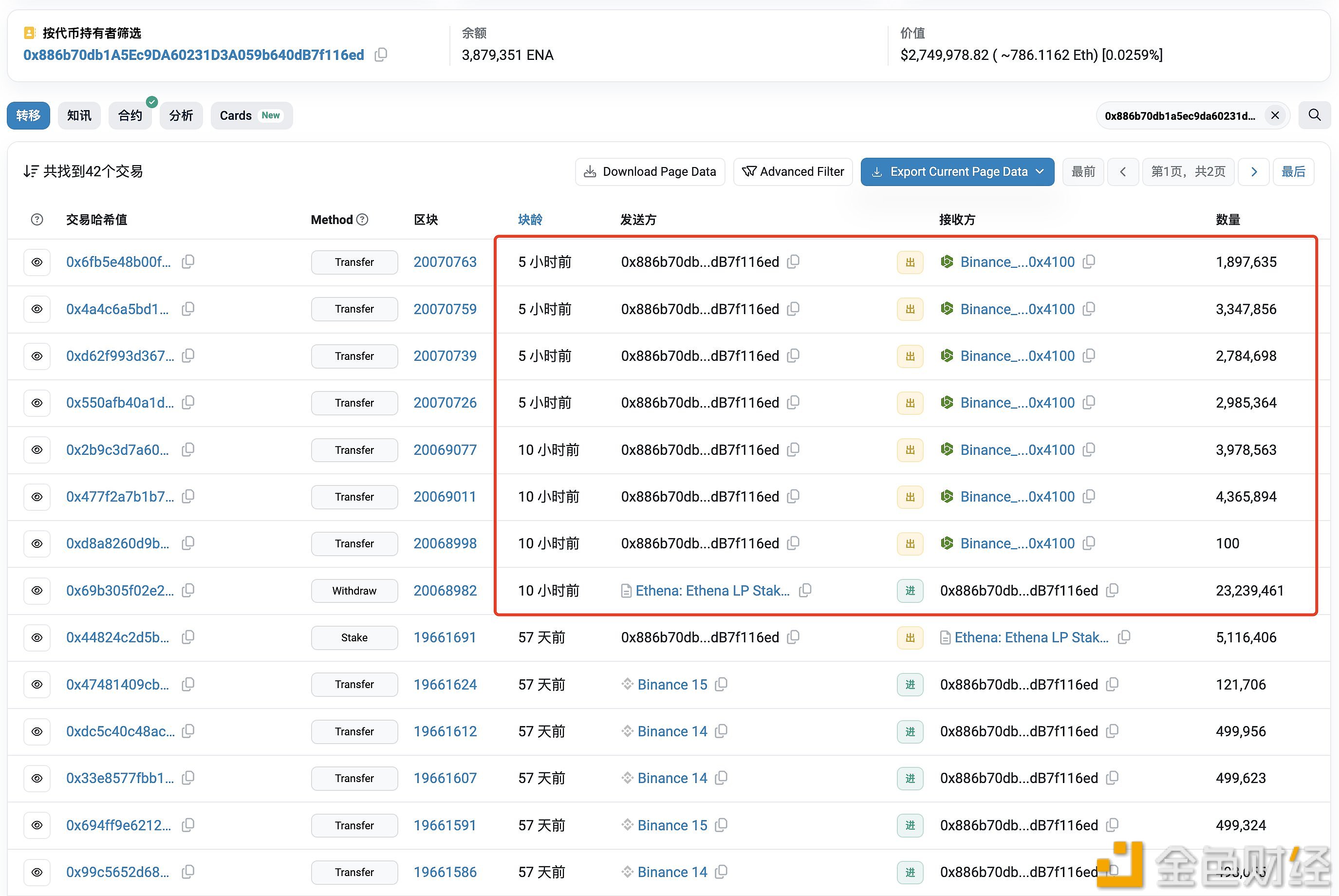
Task: Open transaction 0x69b305f02e2 link
Action: tap(120, 590)
